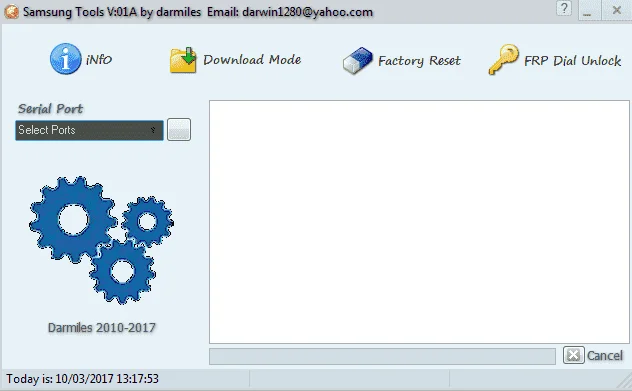Image resolution: width=632 pixels, height=391 pixels.
Task: Click the iNfO label text
Action: [99, 60]
